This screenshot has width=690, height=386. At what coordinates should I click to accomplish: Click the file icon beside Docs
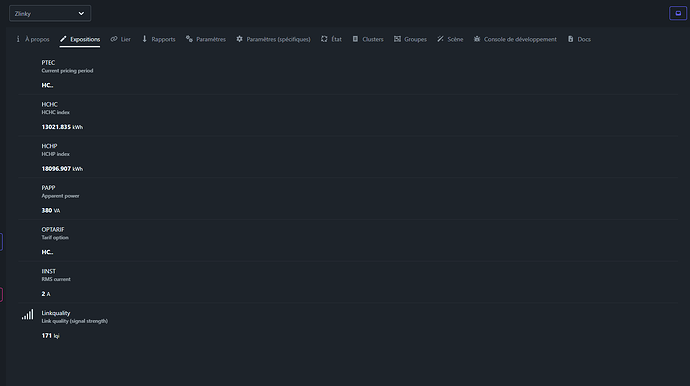point(571,39)
